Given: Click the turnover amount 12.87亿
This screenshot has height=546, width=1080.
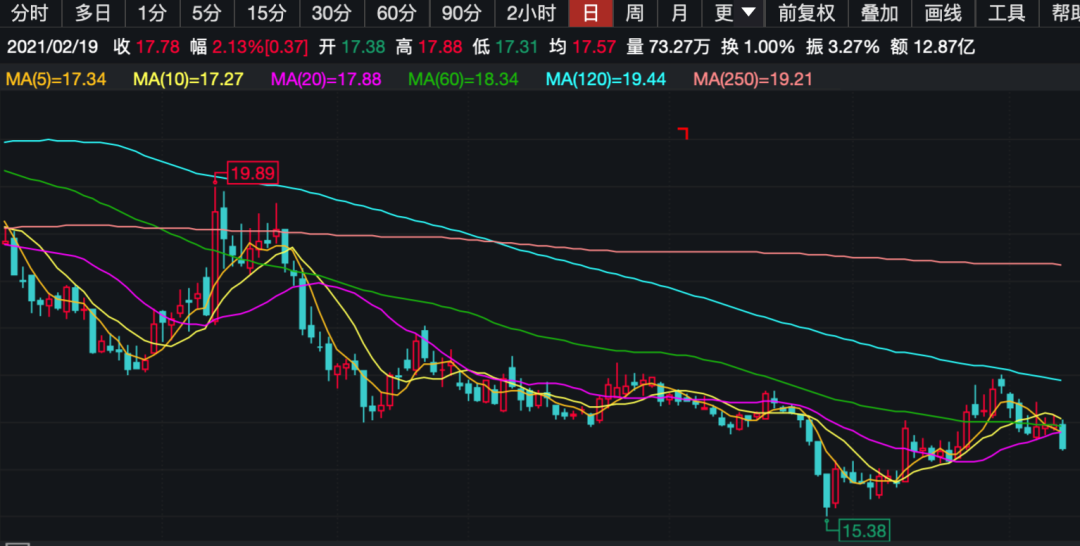Looking at the screenshot, I should pos(942,47).
